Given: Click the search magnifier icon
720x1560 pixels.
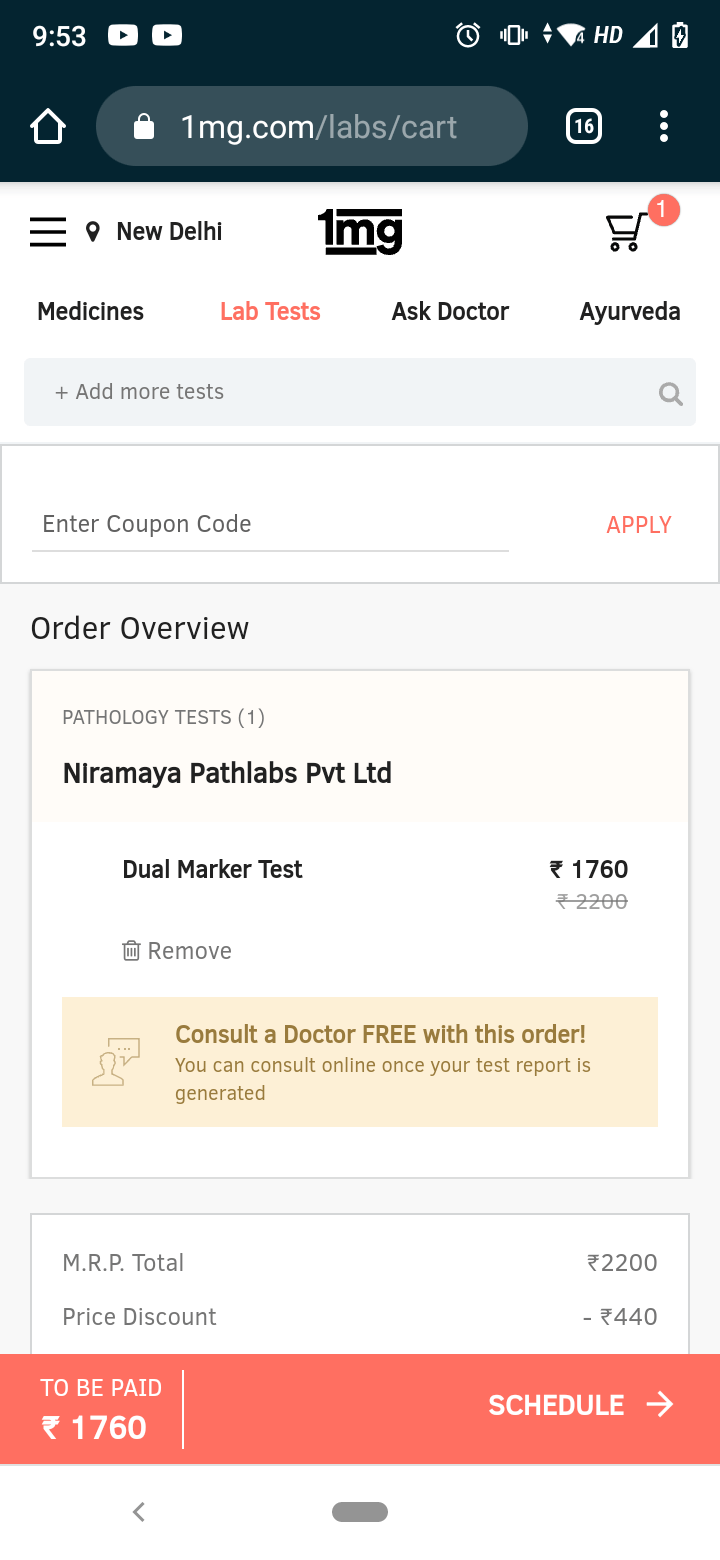Looking at the screenshot, I should [x=671, y=394].
